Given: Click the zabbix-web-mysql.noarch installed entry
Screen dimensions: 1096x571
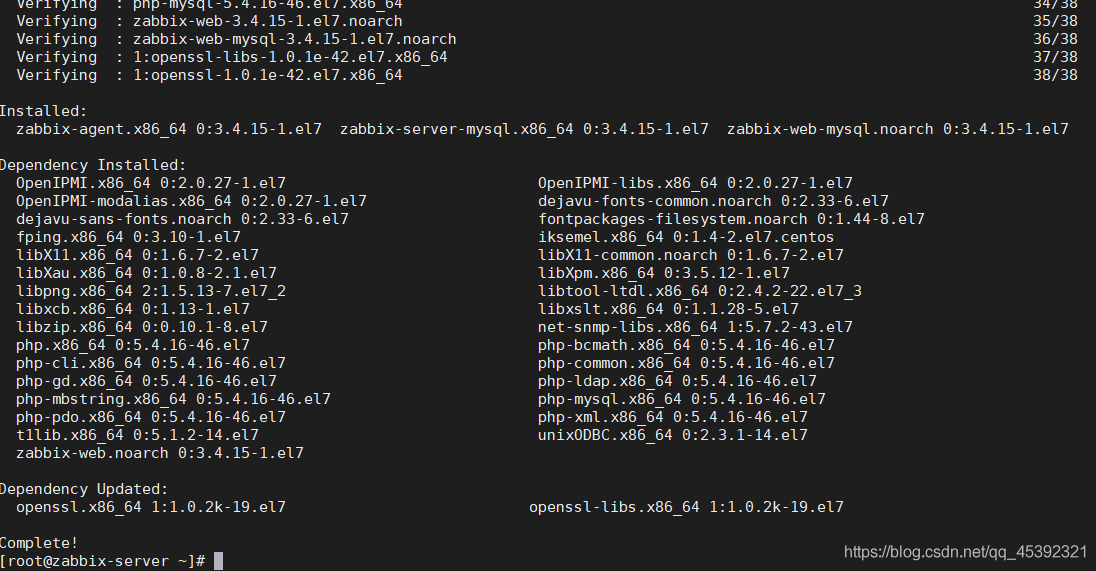Looking at the screenshot, I should [x=897, y=129].
